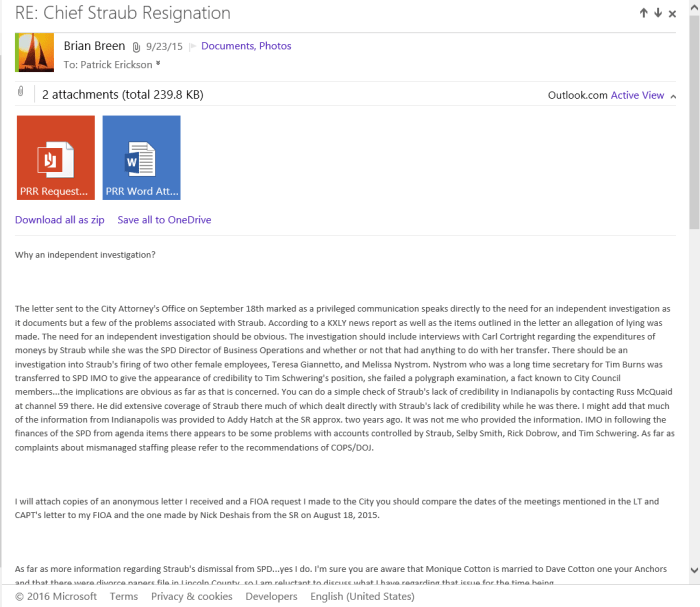The image size is (700, 607).
Task: Open the Developers footer link
Action: point(271,597)
